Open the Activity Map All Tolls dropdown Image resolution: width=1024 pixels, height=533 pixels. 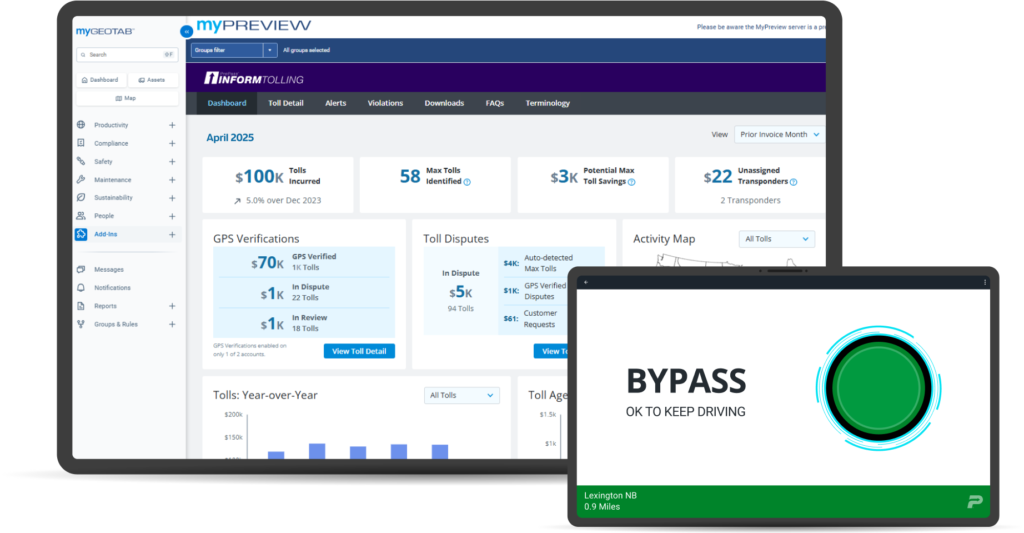click(776, 239)
